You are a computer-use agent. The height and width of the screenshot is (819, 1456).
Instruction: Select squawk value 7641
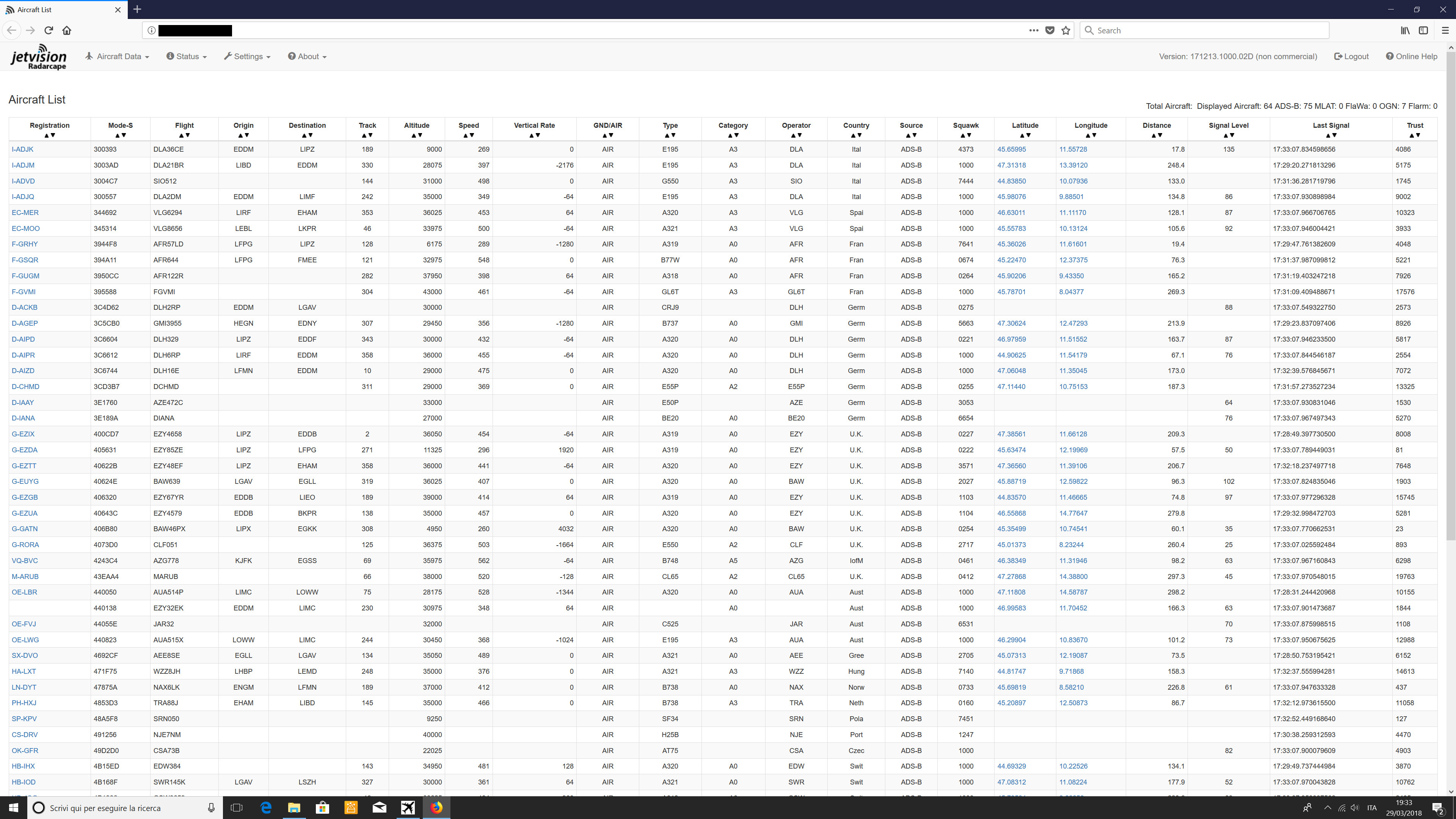click(x=966, y=245)
